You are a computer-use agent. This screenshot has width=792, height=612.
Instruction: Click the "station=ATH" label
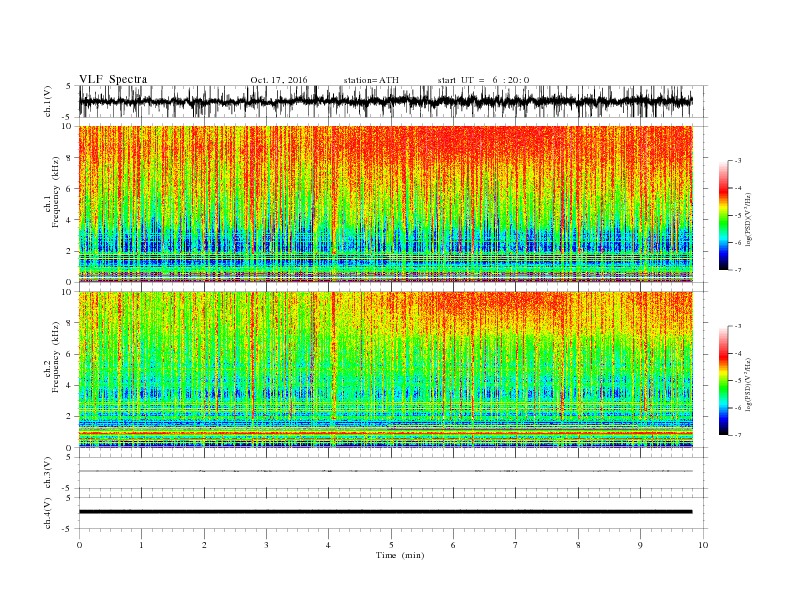pyautogui.click(x=371, y=80)
